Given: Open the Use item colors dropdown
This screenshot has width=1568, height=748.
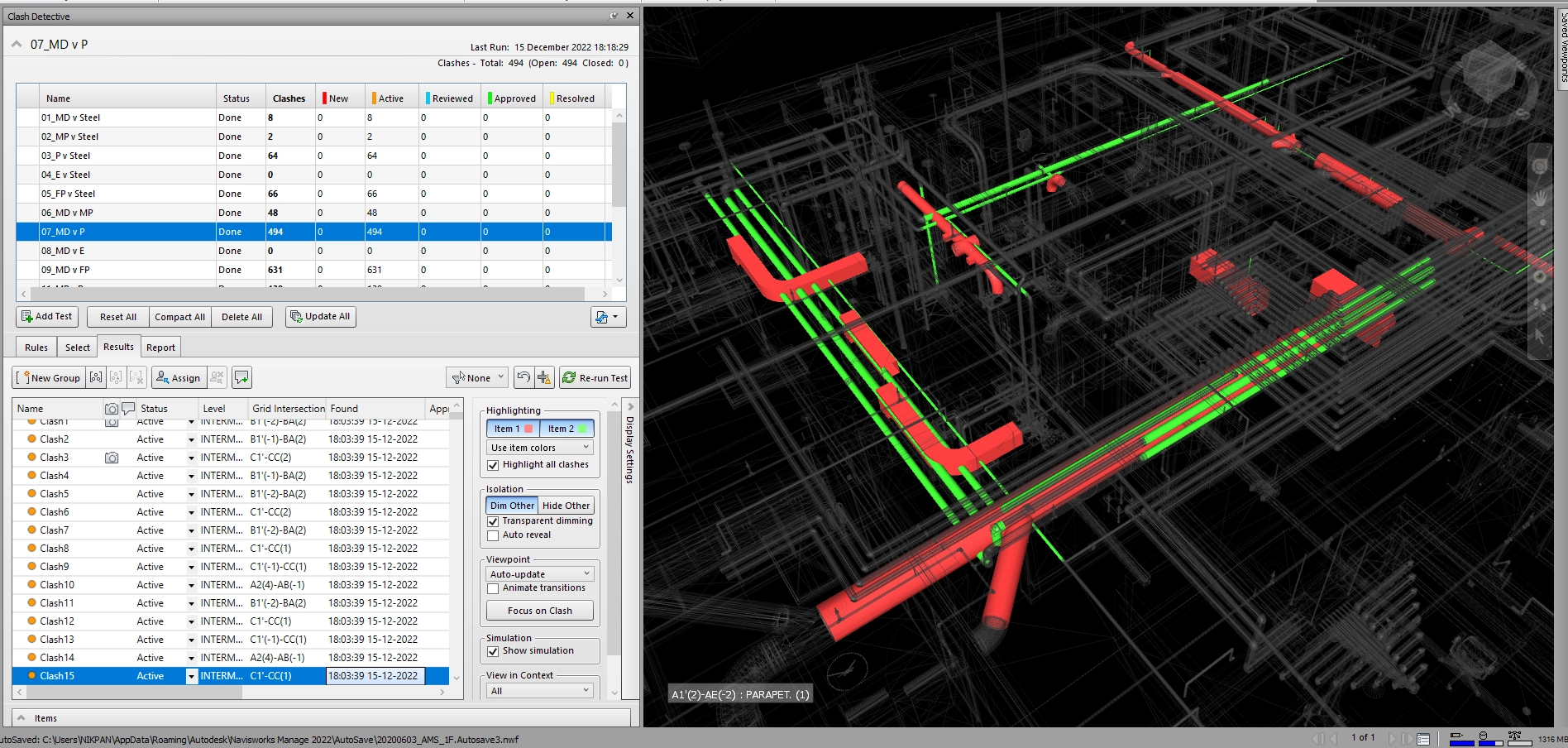Looking at the screenshot, I should 540,448.
